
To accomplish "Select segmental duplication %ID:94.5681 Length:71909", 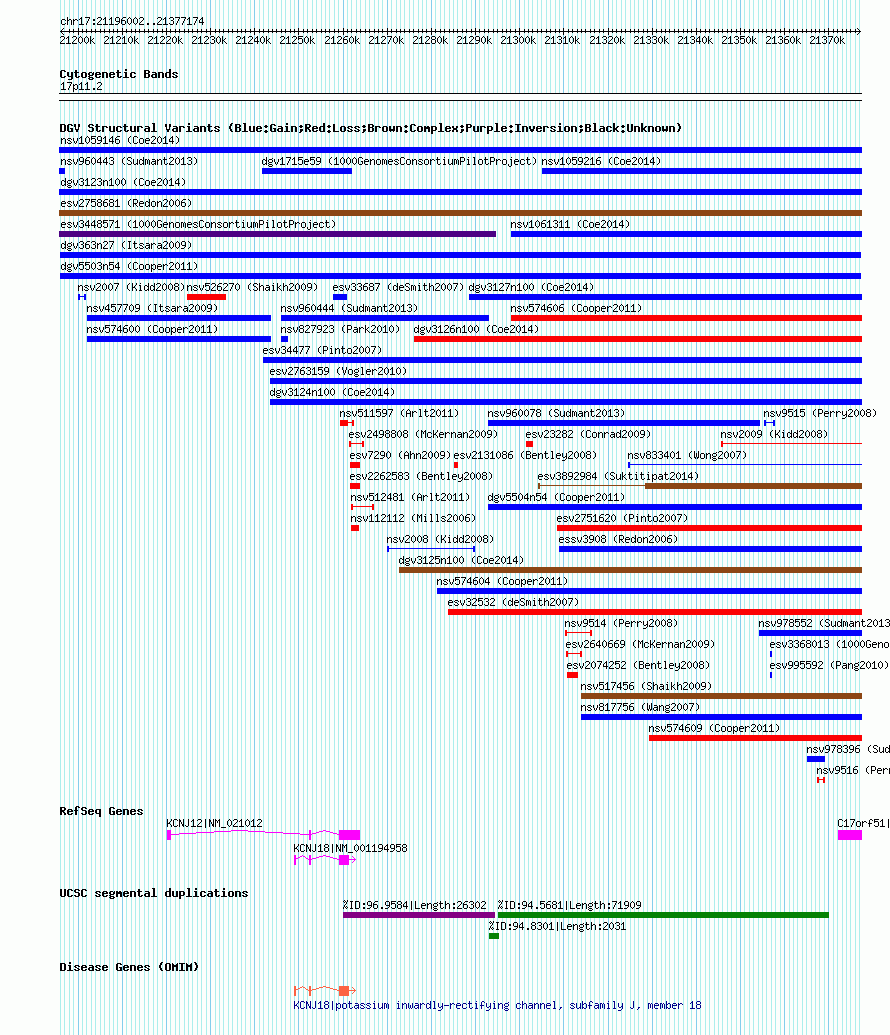I will coord(663,915).
